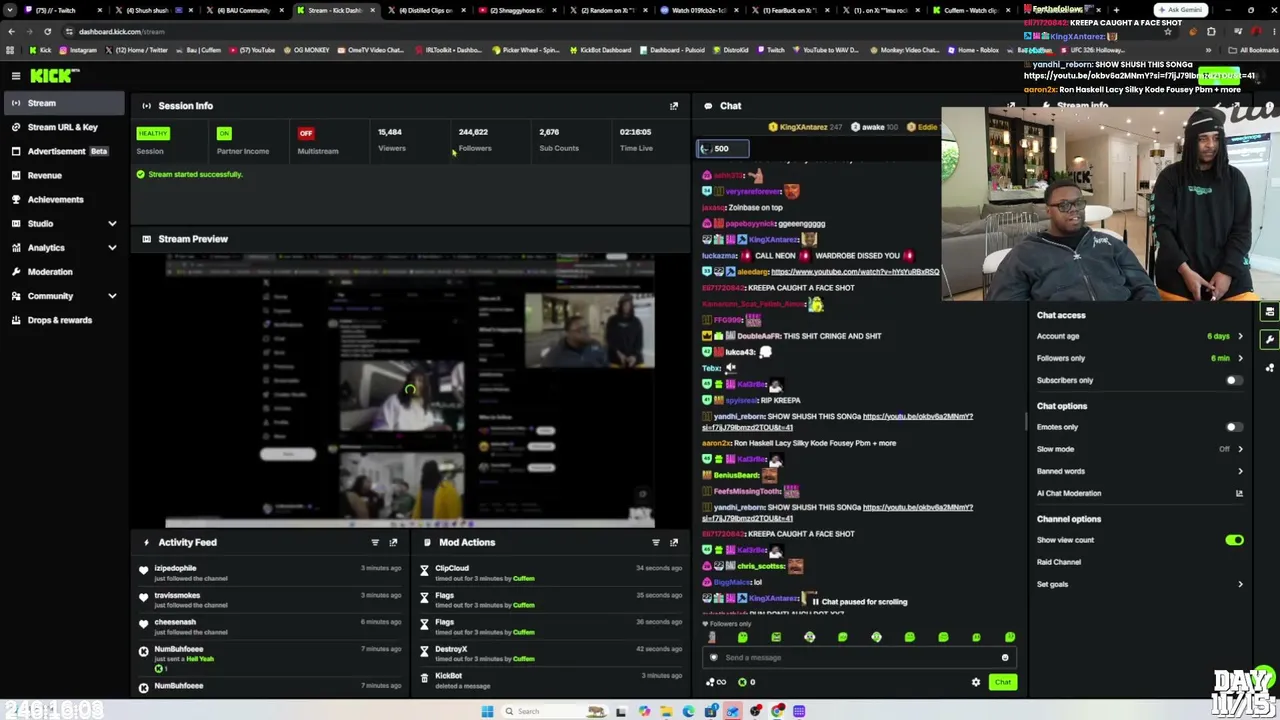The width and height of the screenshot is (1280, 720).
Task: Reload the browser page
Action: click(47, 31)
